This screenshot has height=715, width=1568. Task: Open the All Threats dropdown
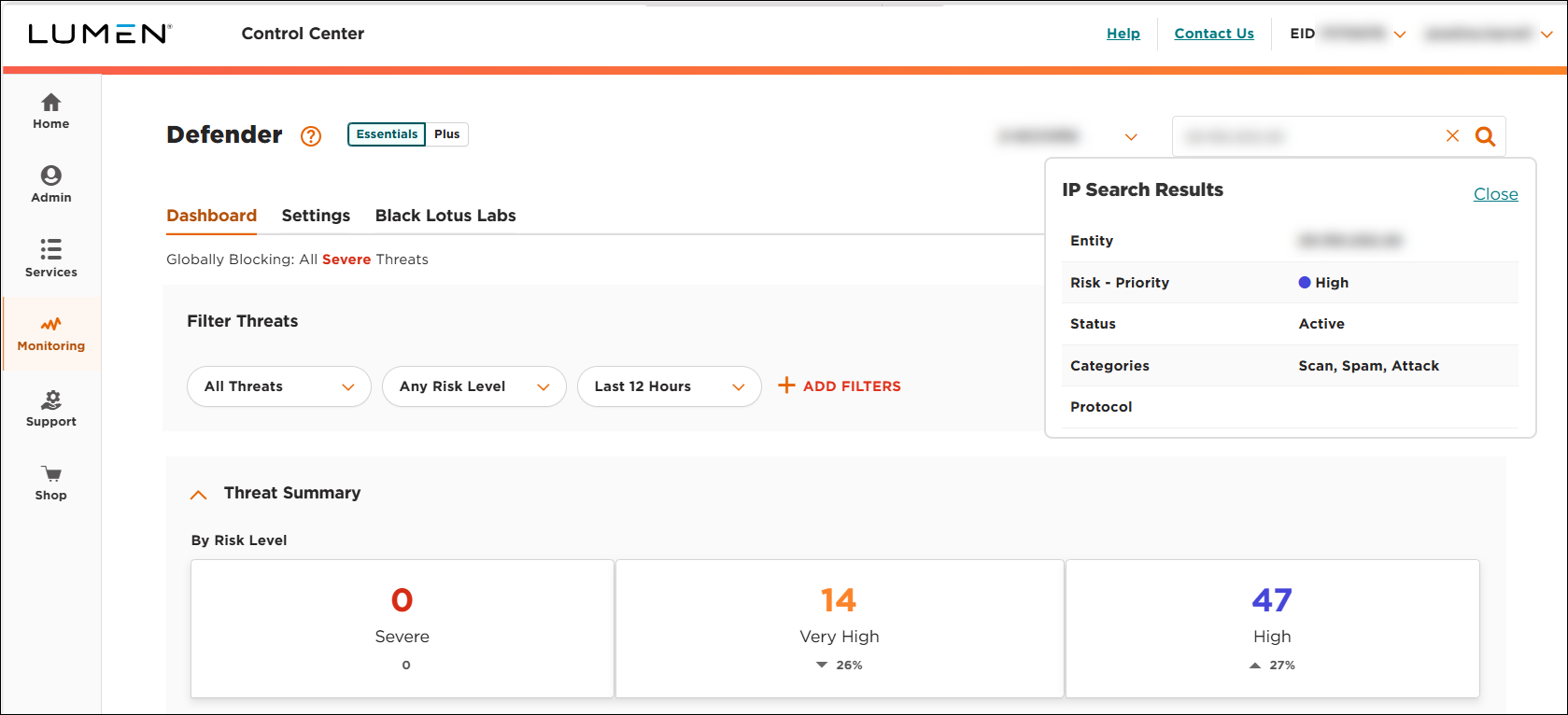(x=279, y=386)
